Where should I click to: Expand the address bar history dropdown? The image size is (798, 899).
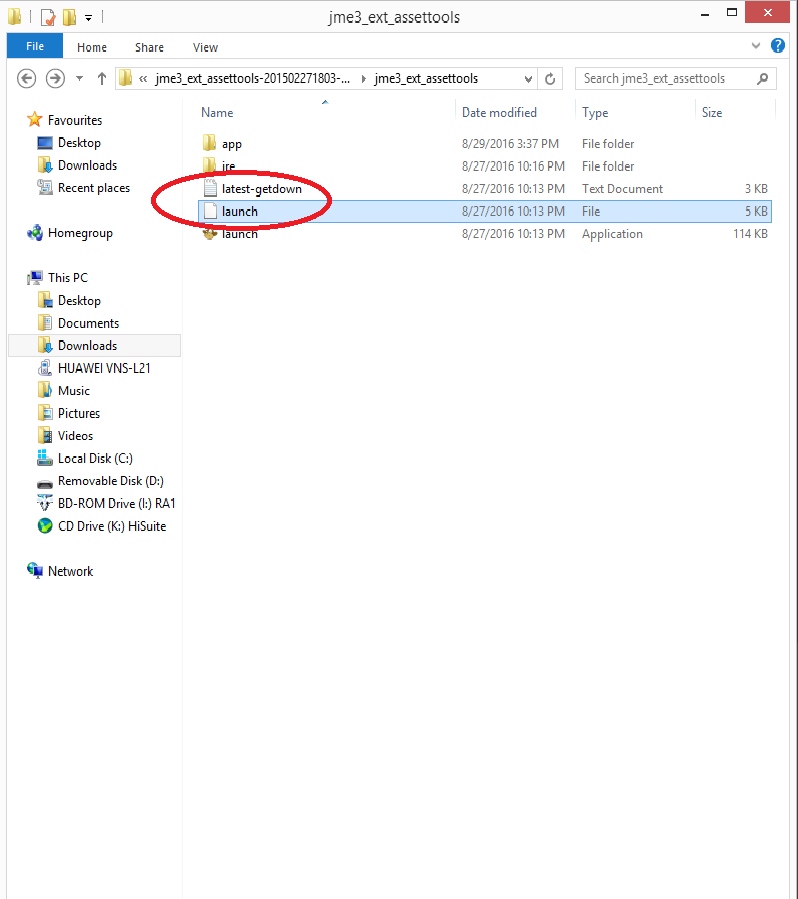528,79
